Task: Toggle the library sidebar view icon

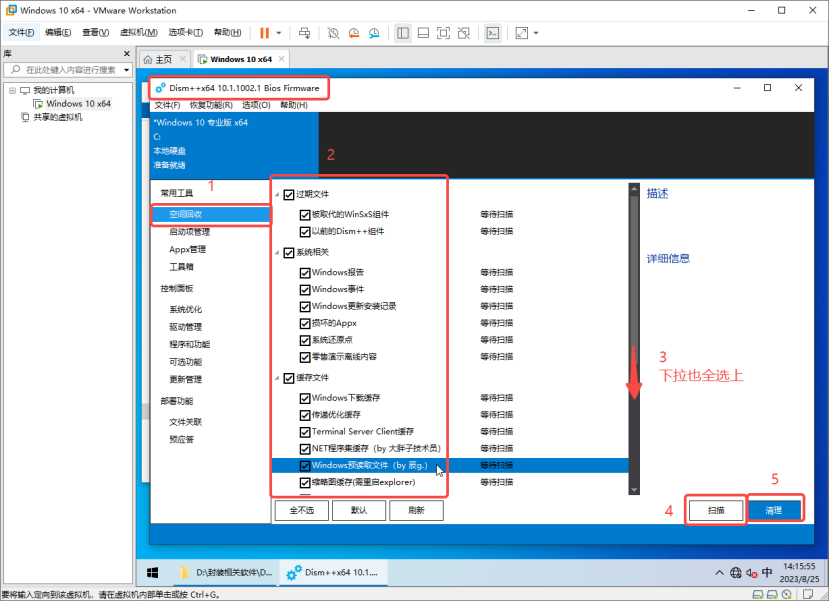Action: (403, 33)
